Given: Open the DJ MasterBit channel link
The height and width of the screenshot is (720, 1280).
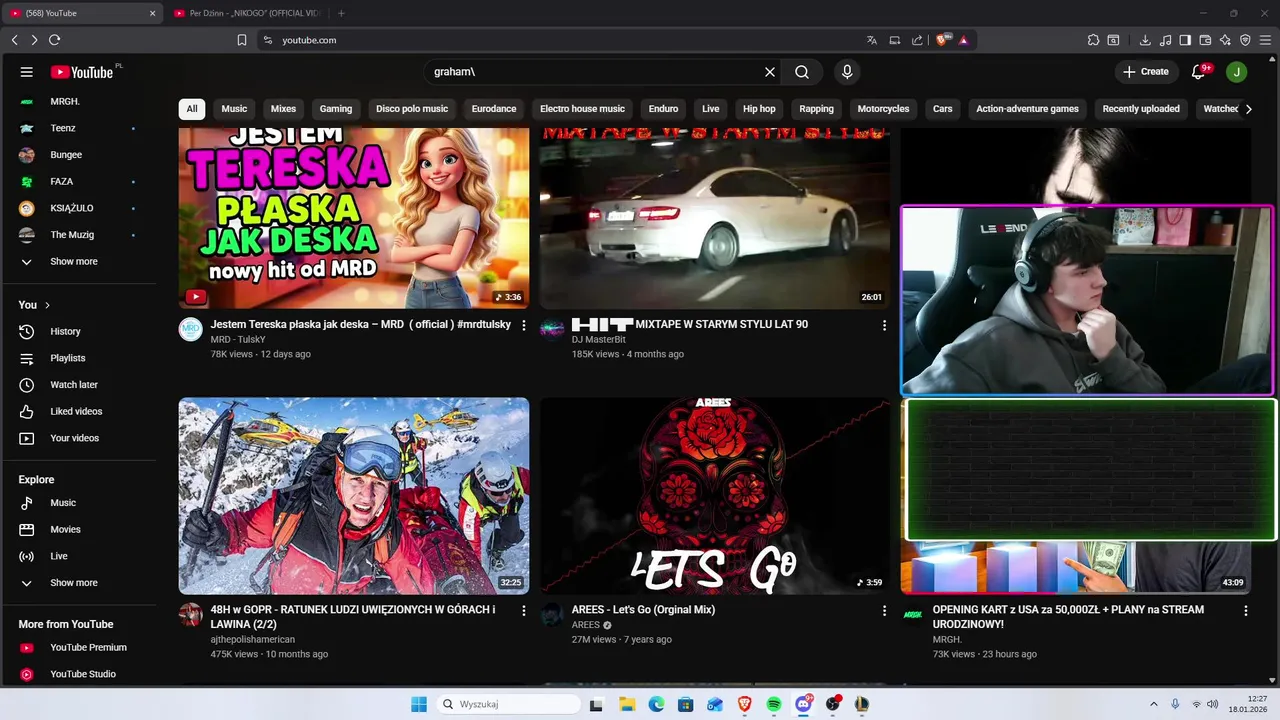Looking at the screenshot, I should click(599, 339).
